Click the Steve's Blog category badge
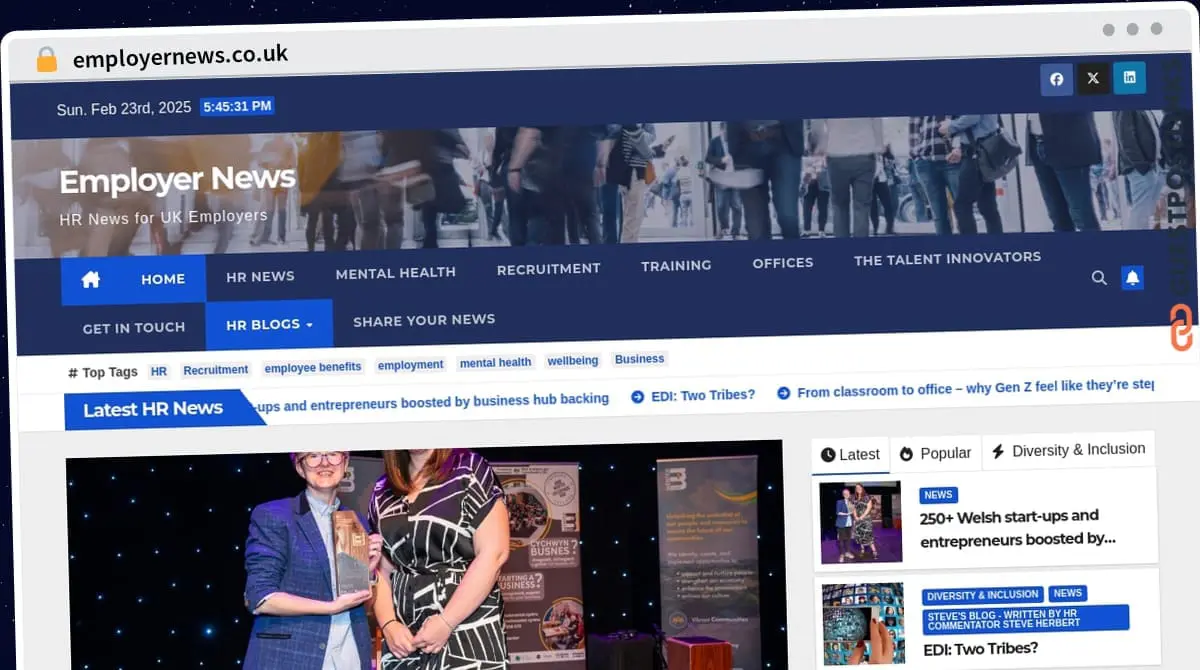This screenshot has width=1200, height=670. [x=1024, y=618]
